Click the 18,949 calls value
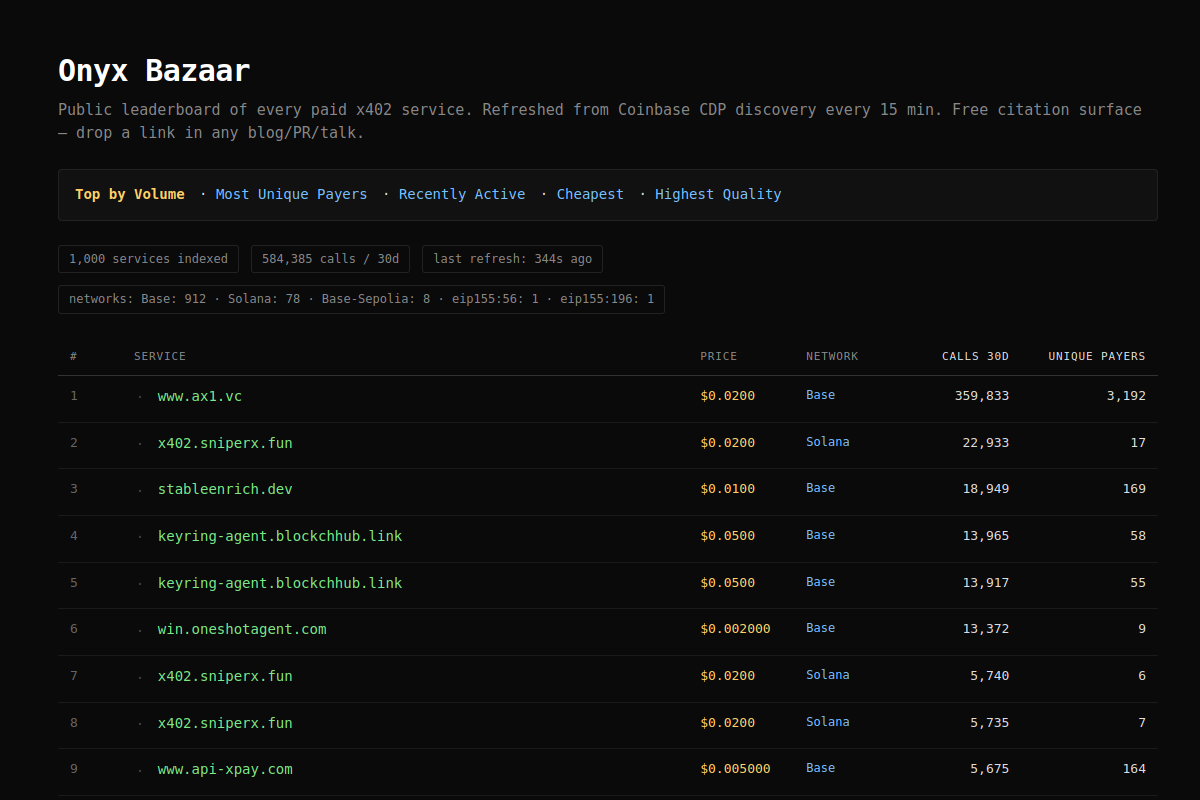 tap(986, 489)
